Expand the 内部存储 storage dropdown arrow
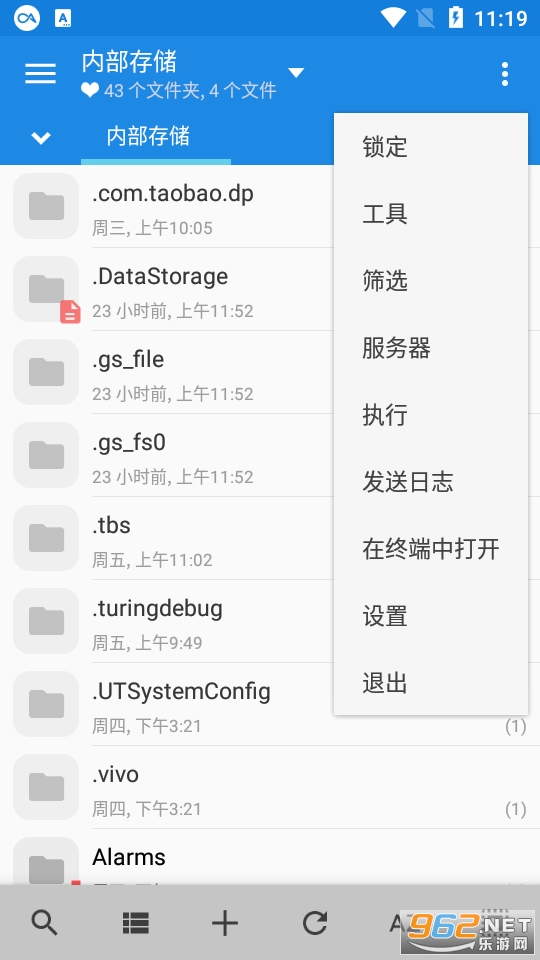 tap(296, 73)
